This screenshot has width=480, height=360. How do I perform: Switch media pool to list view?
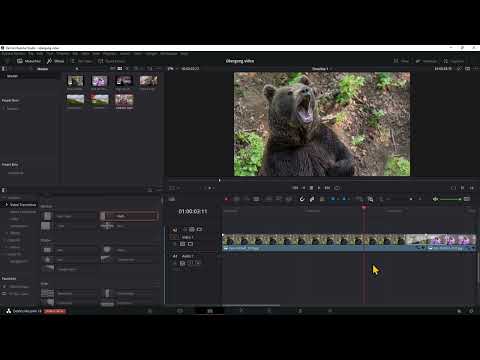click(x=127, y=68)
